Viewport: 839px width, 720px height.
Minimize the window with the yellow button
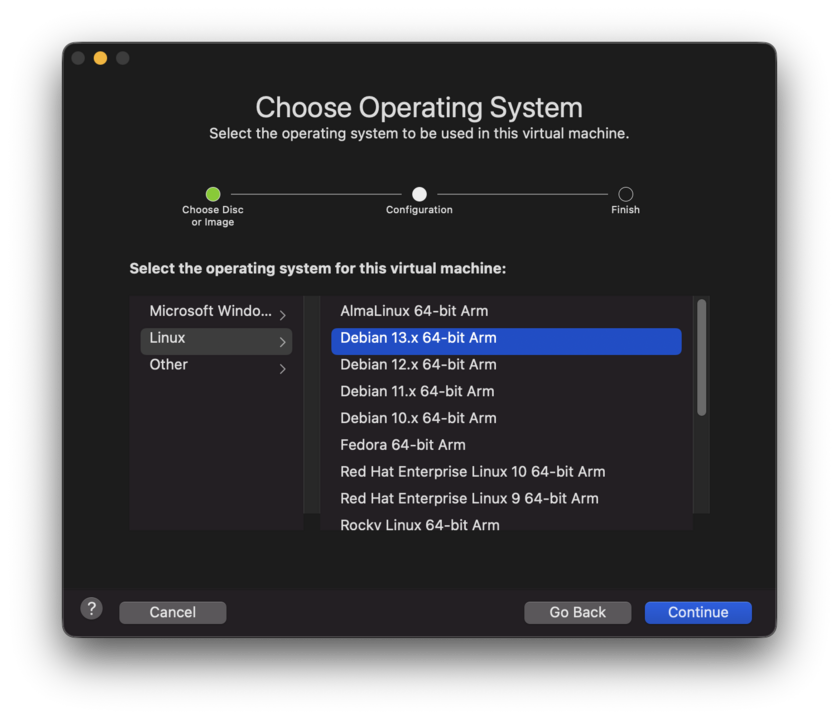100,58
